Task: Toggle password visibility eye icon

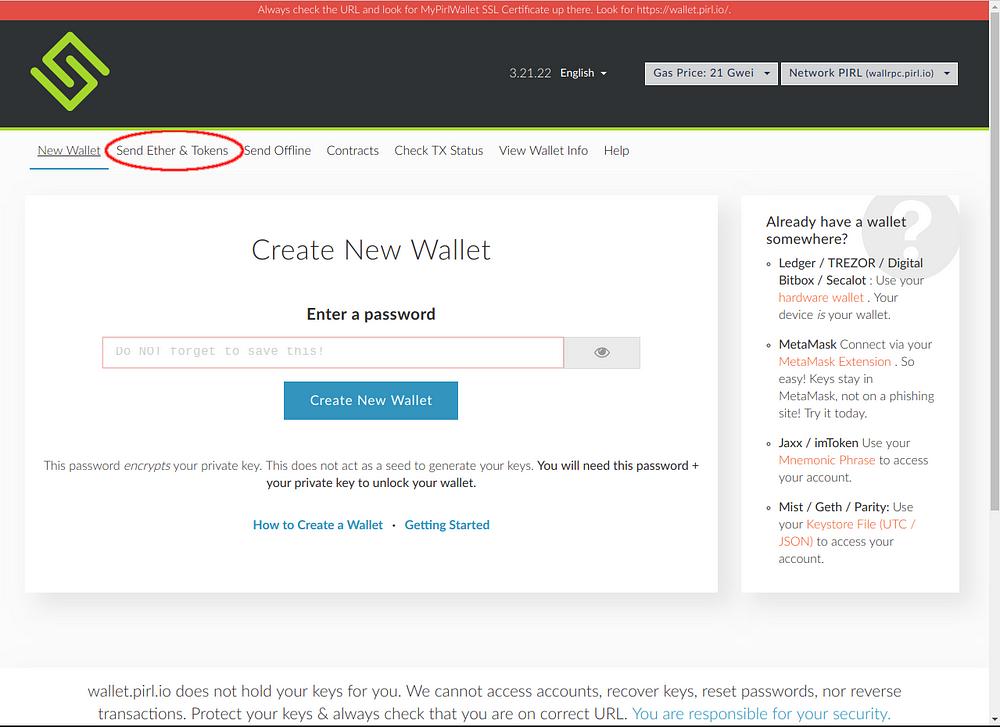Action: pos(601,353)
